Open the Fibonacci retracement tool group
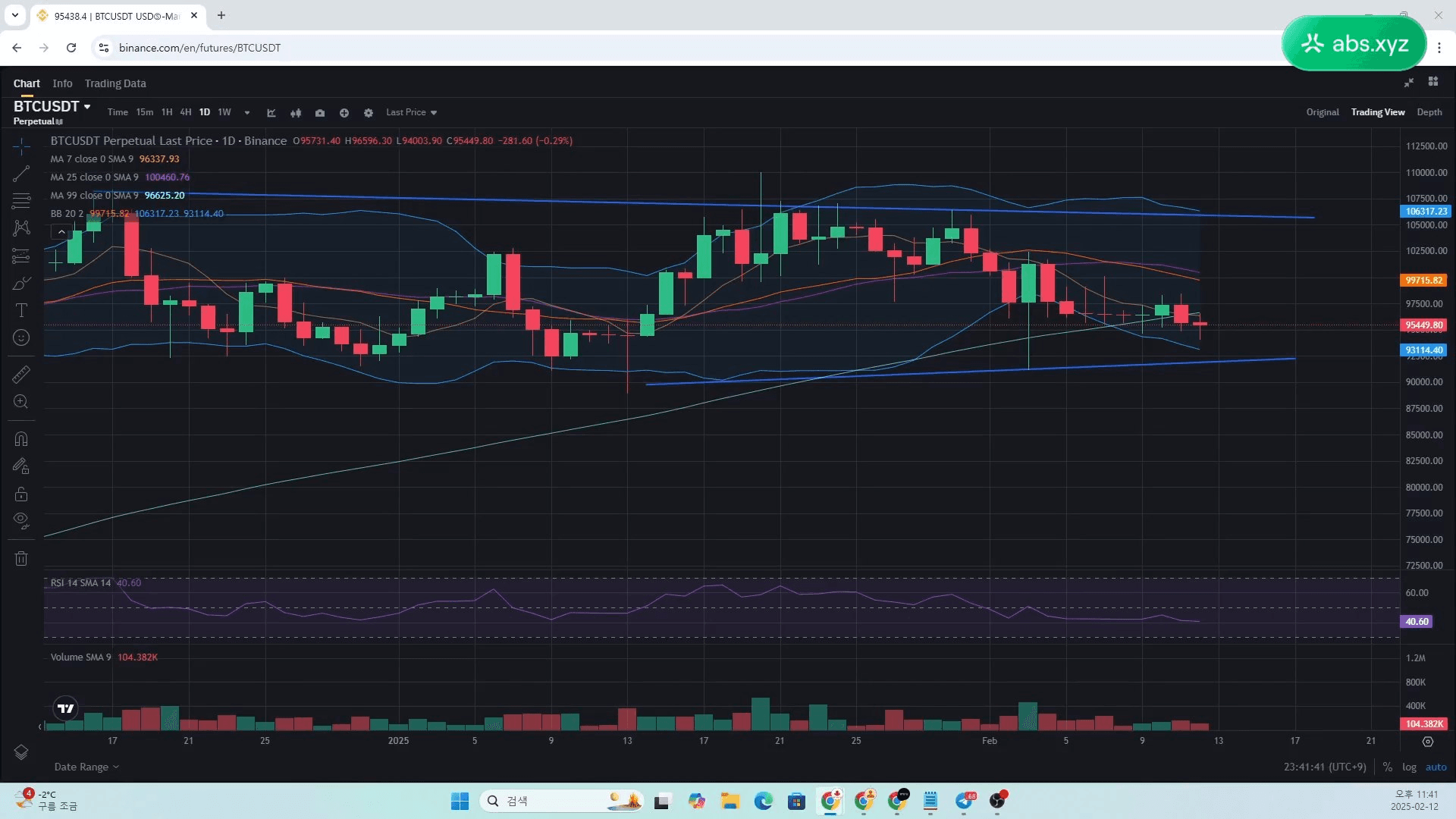Viewport: 1456px width, 819px height. pyautogui.click(x=21, y=201)
